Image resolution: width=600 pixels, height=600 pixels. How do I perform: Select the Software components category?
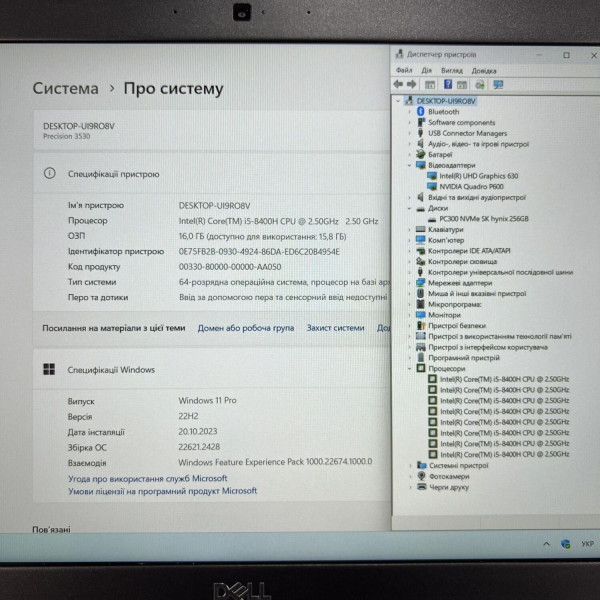pos(461,122)
